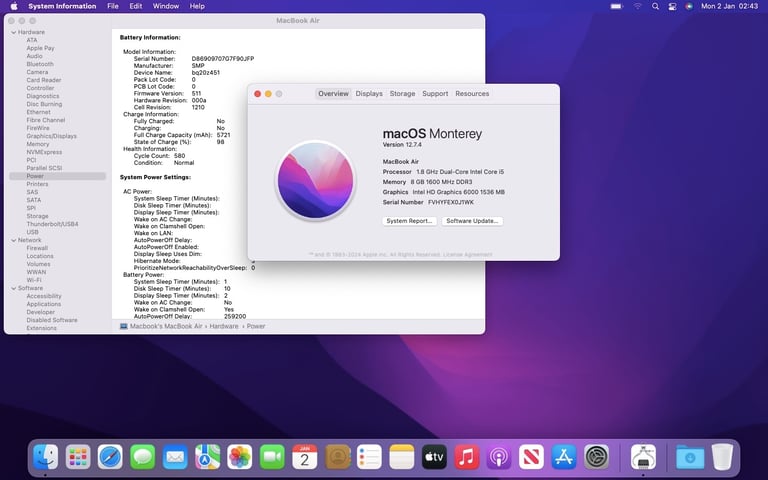Image resolution: width=768 pixels, height=480 pixels.
Task: Click the System Report... button
Action: coord(409,221)
